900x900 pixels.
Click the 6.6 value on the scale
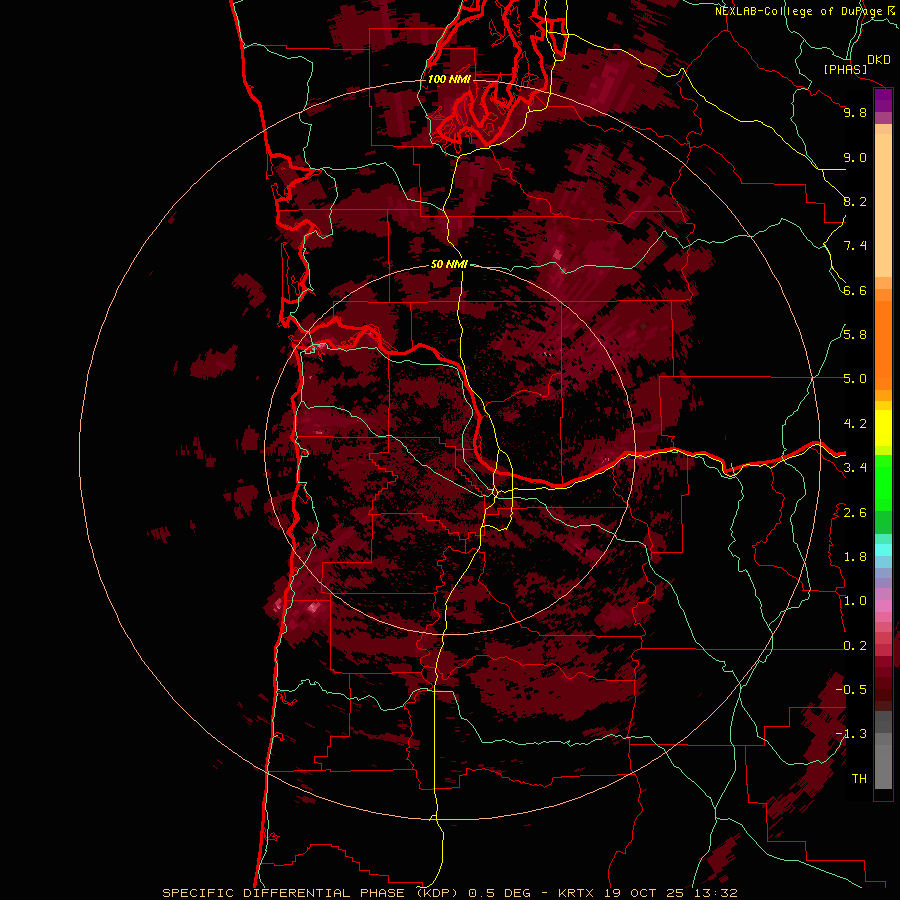pos(855,290)
